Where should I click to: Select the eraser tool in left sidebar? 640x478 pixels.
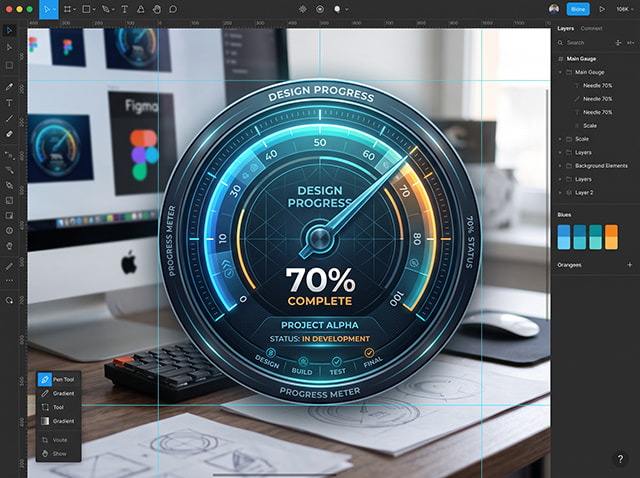[9, 134]
